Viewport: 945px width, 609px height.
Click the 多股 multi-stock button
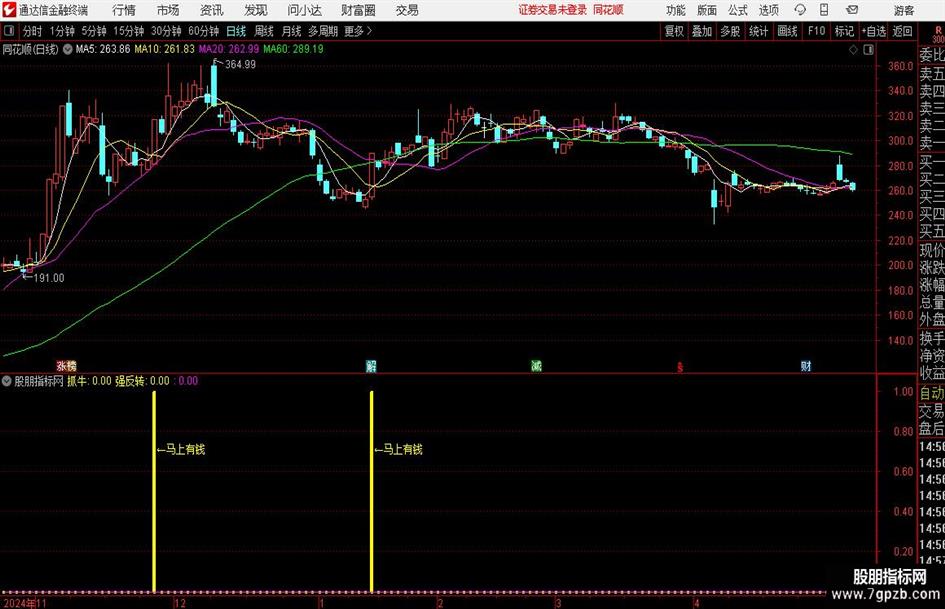pyautogui.click(x=730, y=31)
